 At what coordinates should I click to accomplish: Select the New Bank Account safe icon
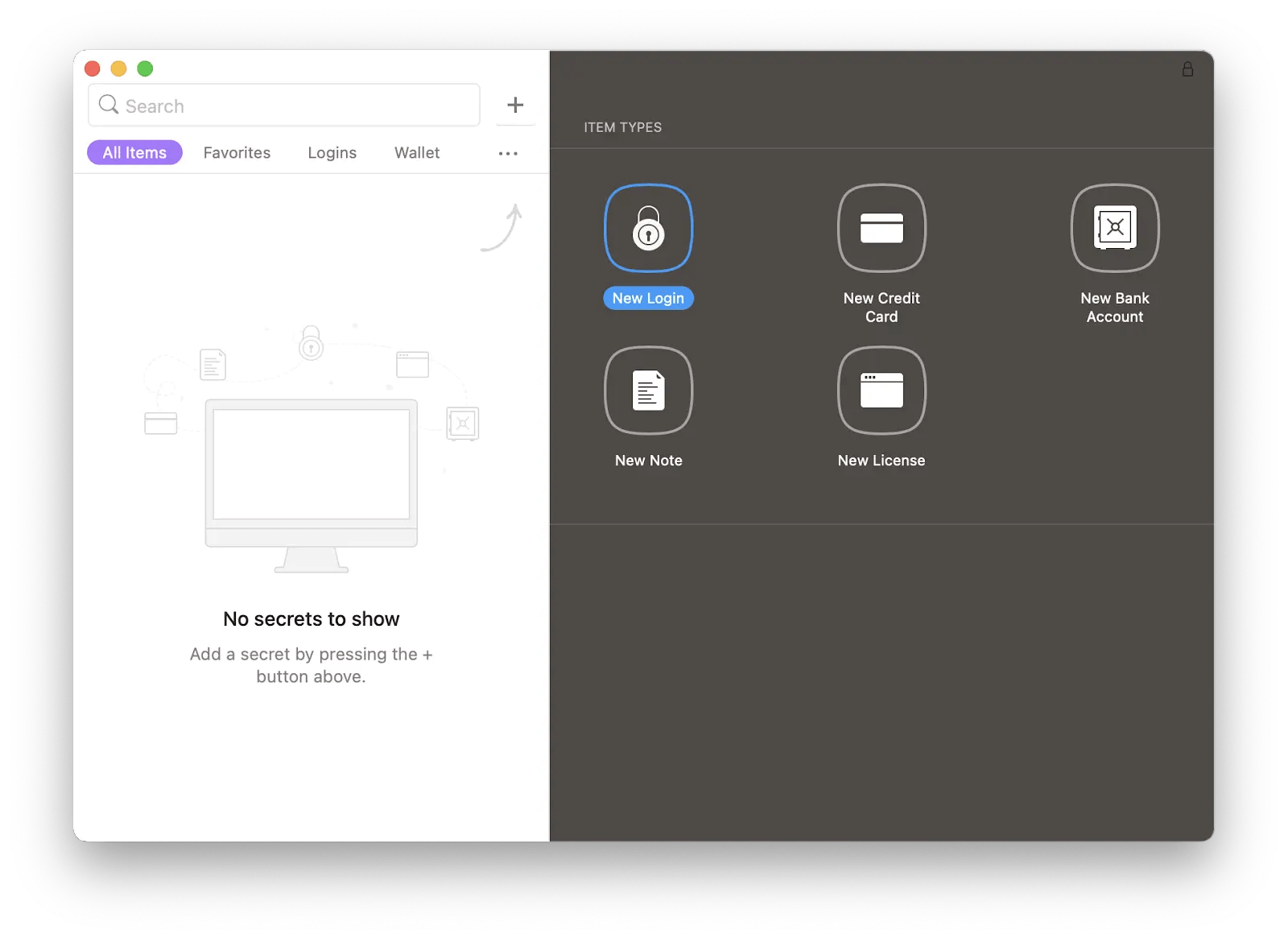1114,228
